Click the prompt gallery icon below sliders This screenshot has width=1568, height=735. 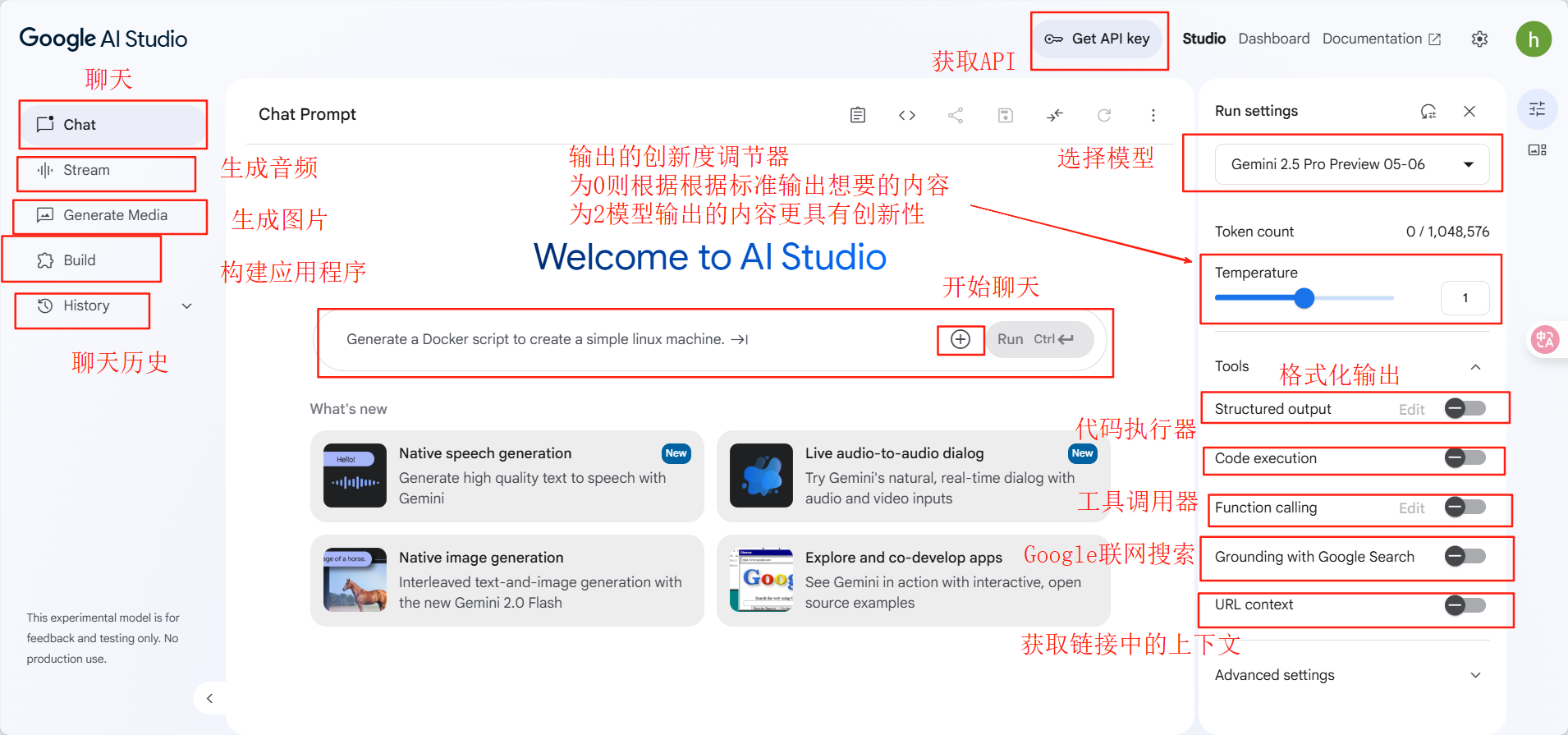(1538, 149)
